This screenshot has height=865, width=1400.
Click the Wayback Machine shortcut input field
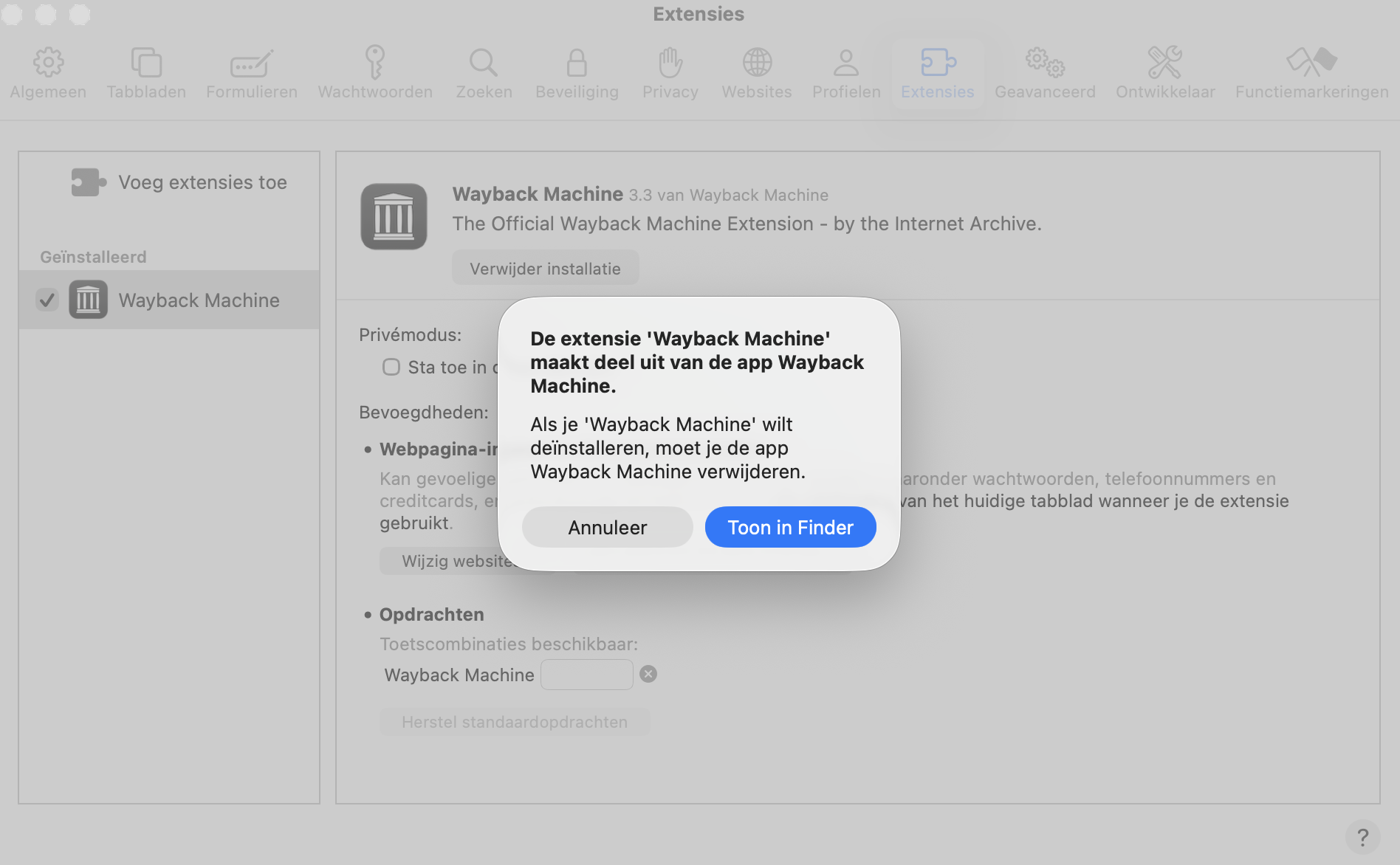[586, 673]
